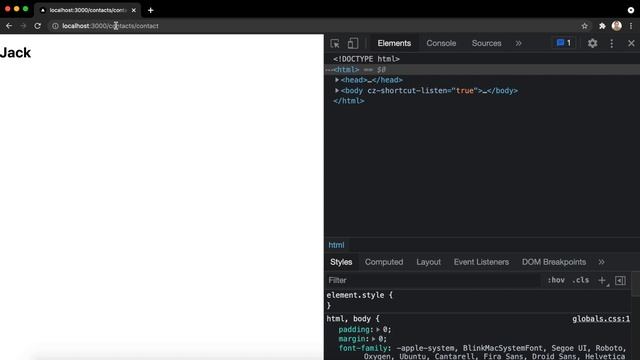Focus the styles Filter field
The height and width of the screenshot is (360, 640).
point(433,280)
